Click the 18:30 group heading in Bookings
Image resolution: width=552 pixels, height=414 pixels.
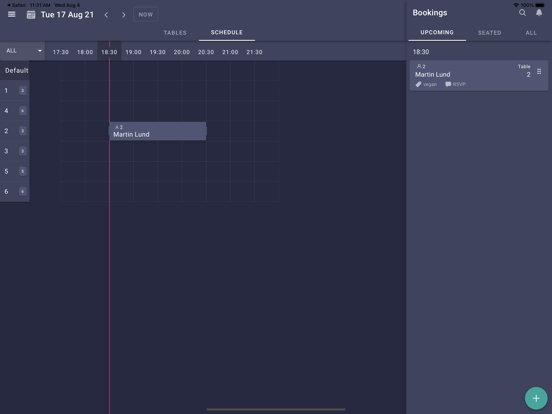pyautogui.click(x=421, y=52)
